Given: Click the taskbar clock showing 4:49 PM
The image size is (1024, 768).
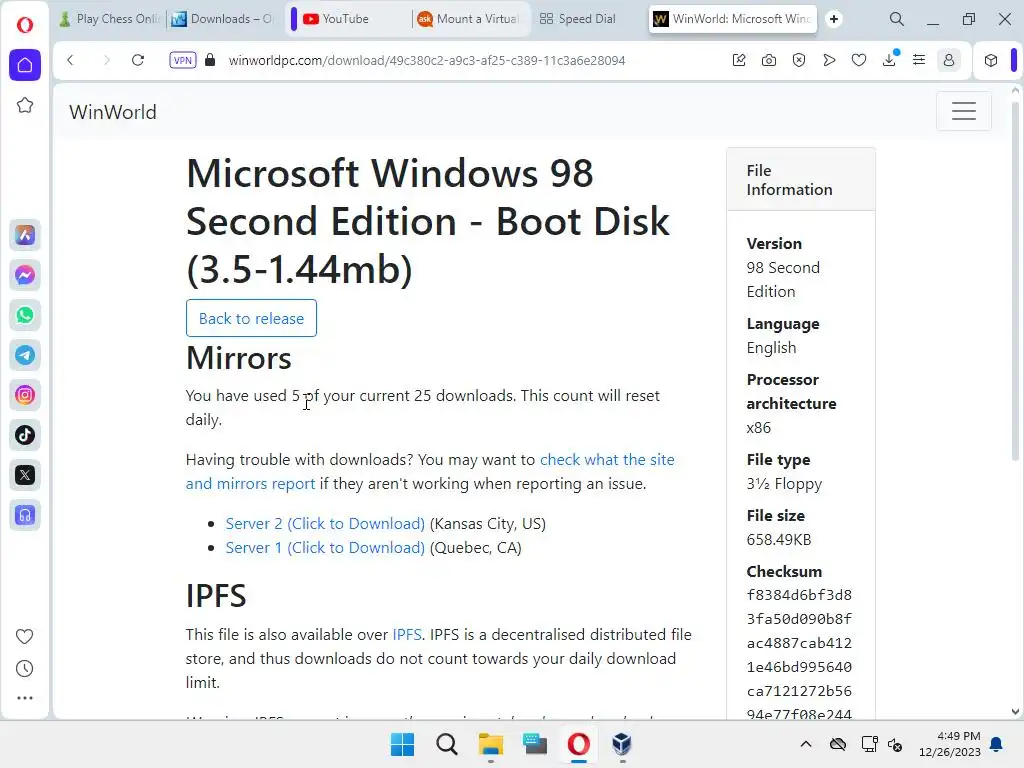Looking at the screenshot, I should [x=950, y=744].
